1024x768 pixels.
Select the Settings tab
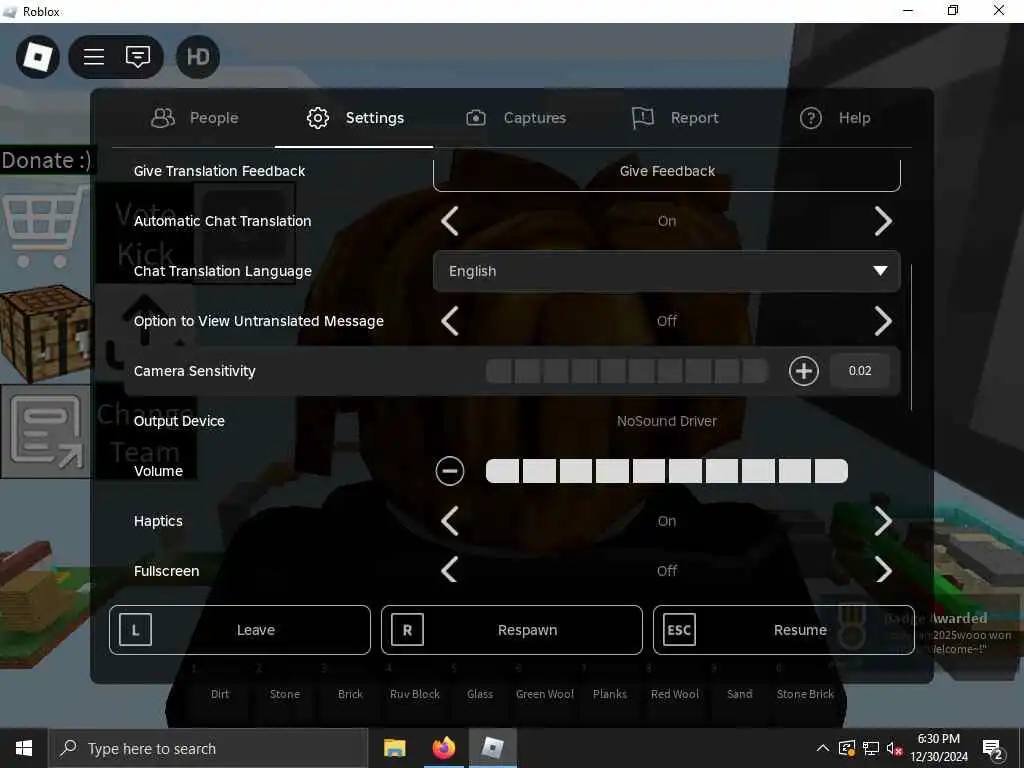[x=355, y=118]
